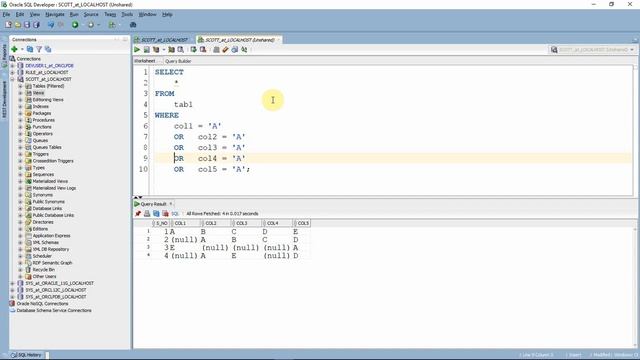640x360 pixels.
Task: Commit changes via worksheet toolbar
Action: click(x=193, y=50)
